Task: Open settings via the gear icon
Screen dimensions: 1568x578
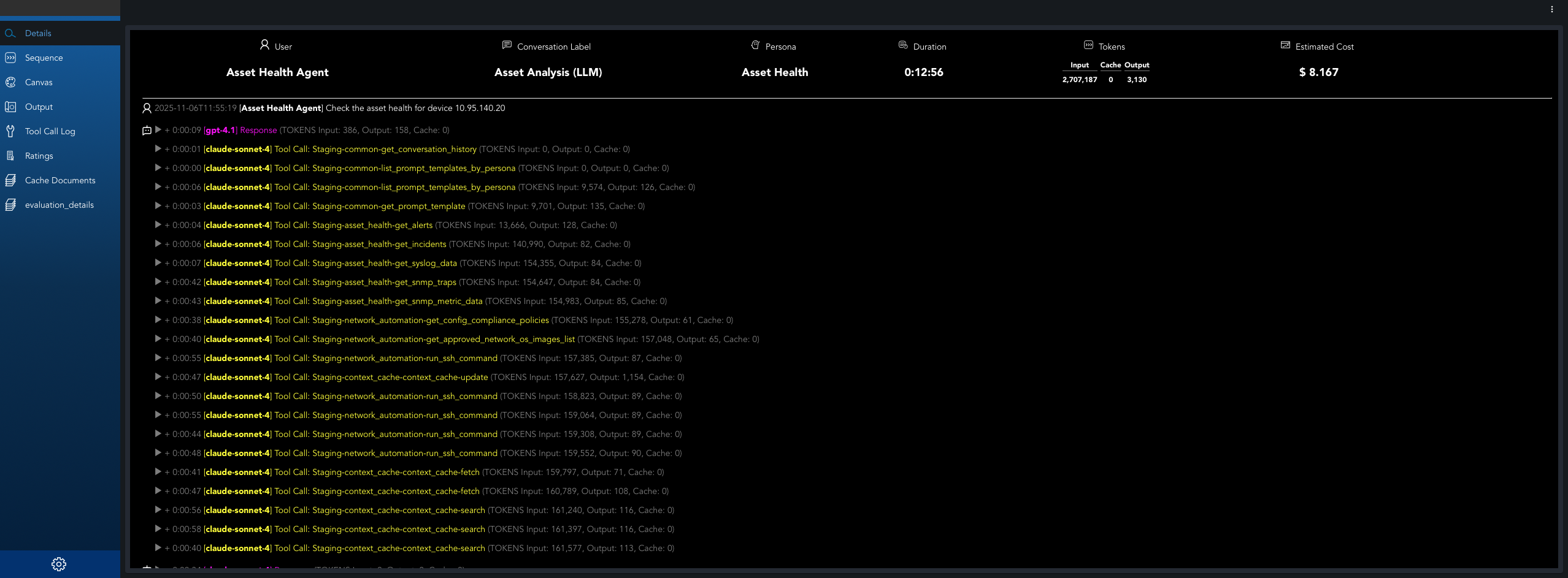Action: (59, 564)
